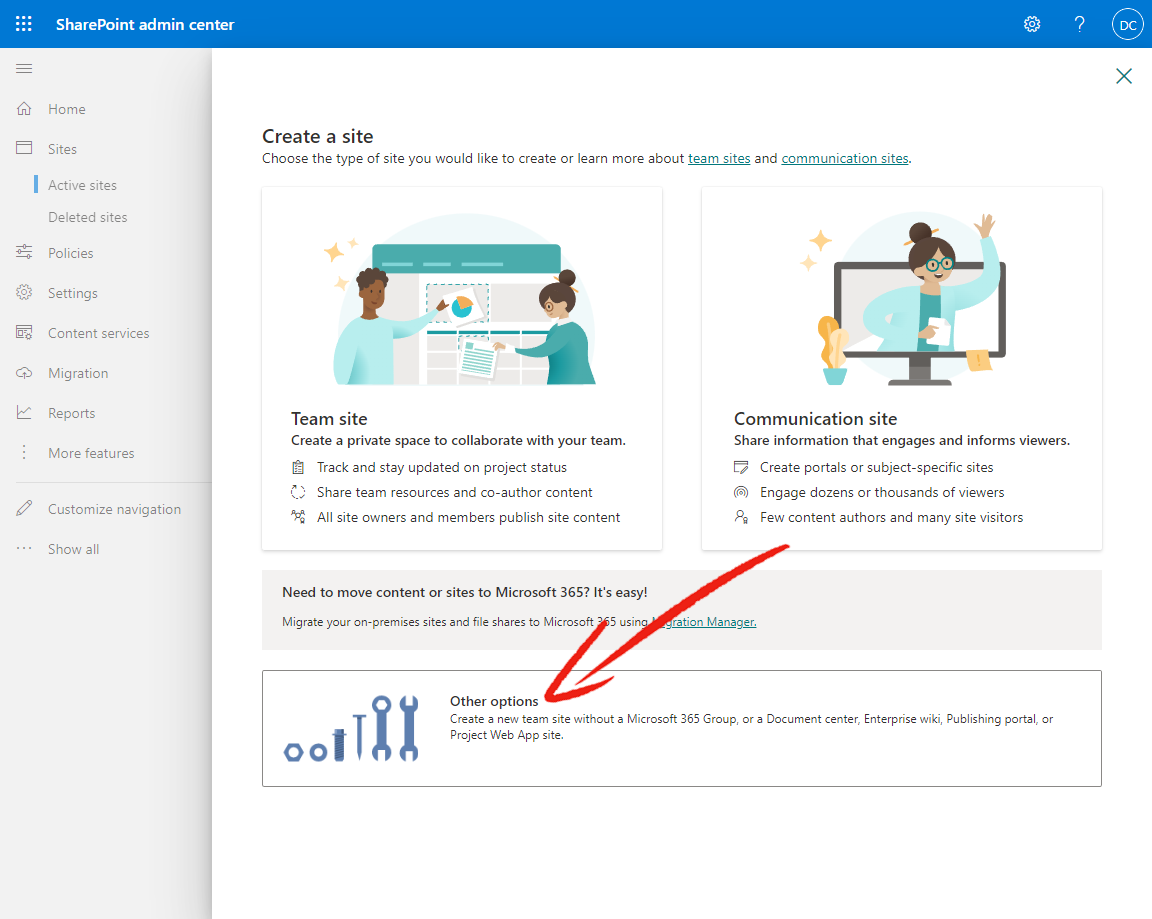Open the app launcher waffle icon

click(x=24, y=24)
